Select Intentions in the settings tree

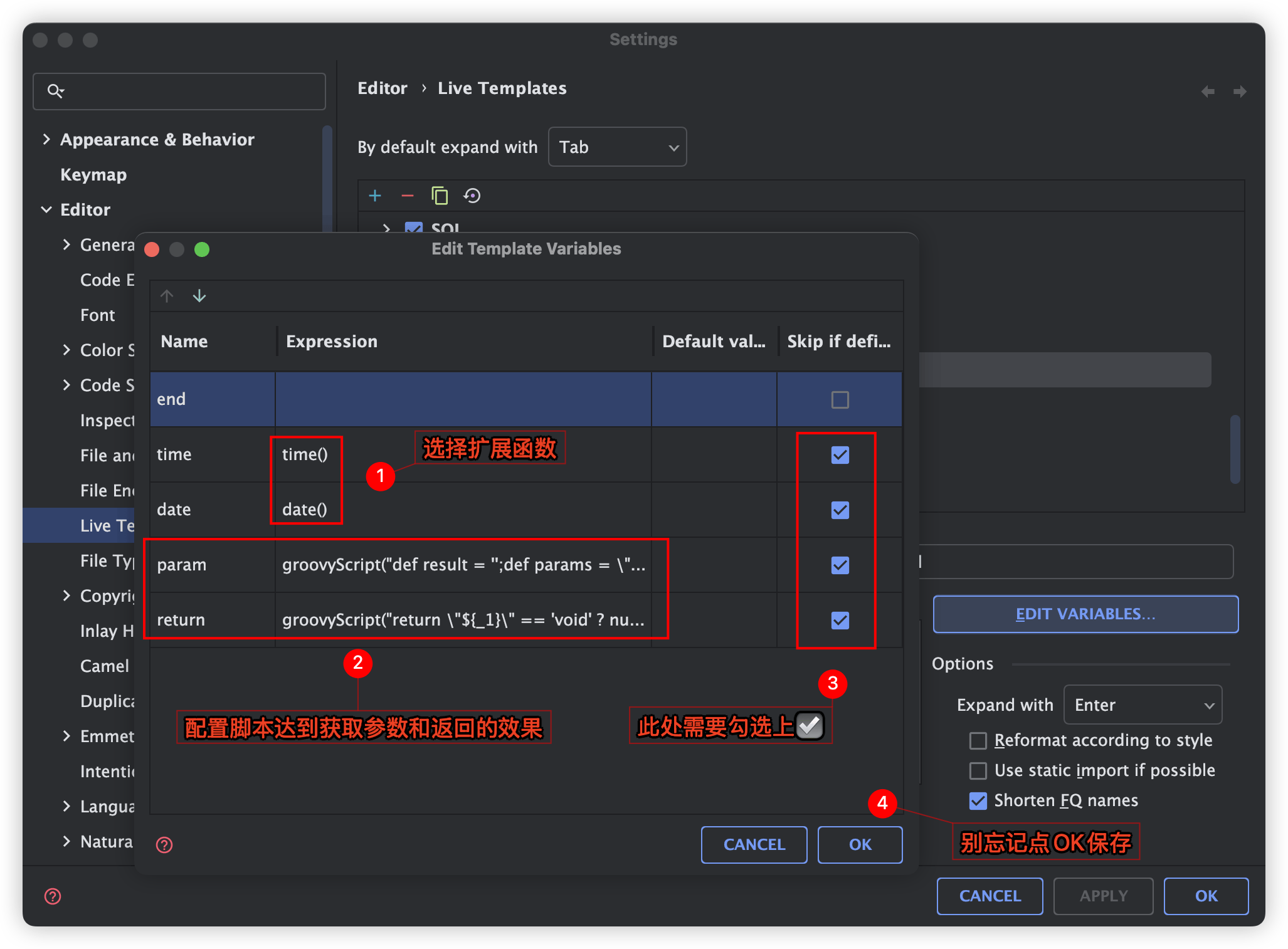click(x=107, y=771)
